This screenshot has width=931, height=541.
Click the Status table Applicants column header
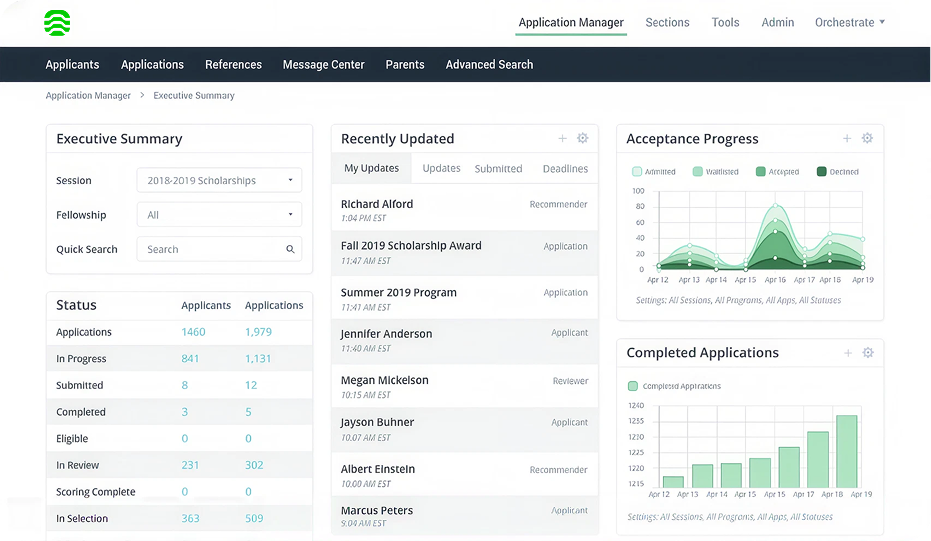(x=206, y=305)
